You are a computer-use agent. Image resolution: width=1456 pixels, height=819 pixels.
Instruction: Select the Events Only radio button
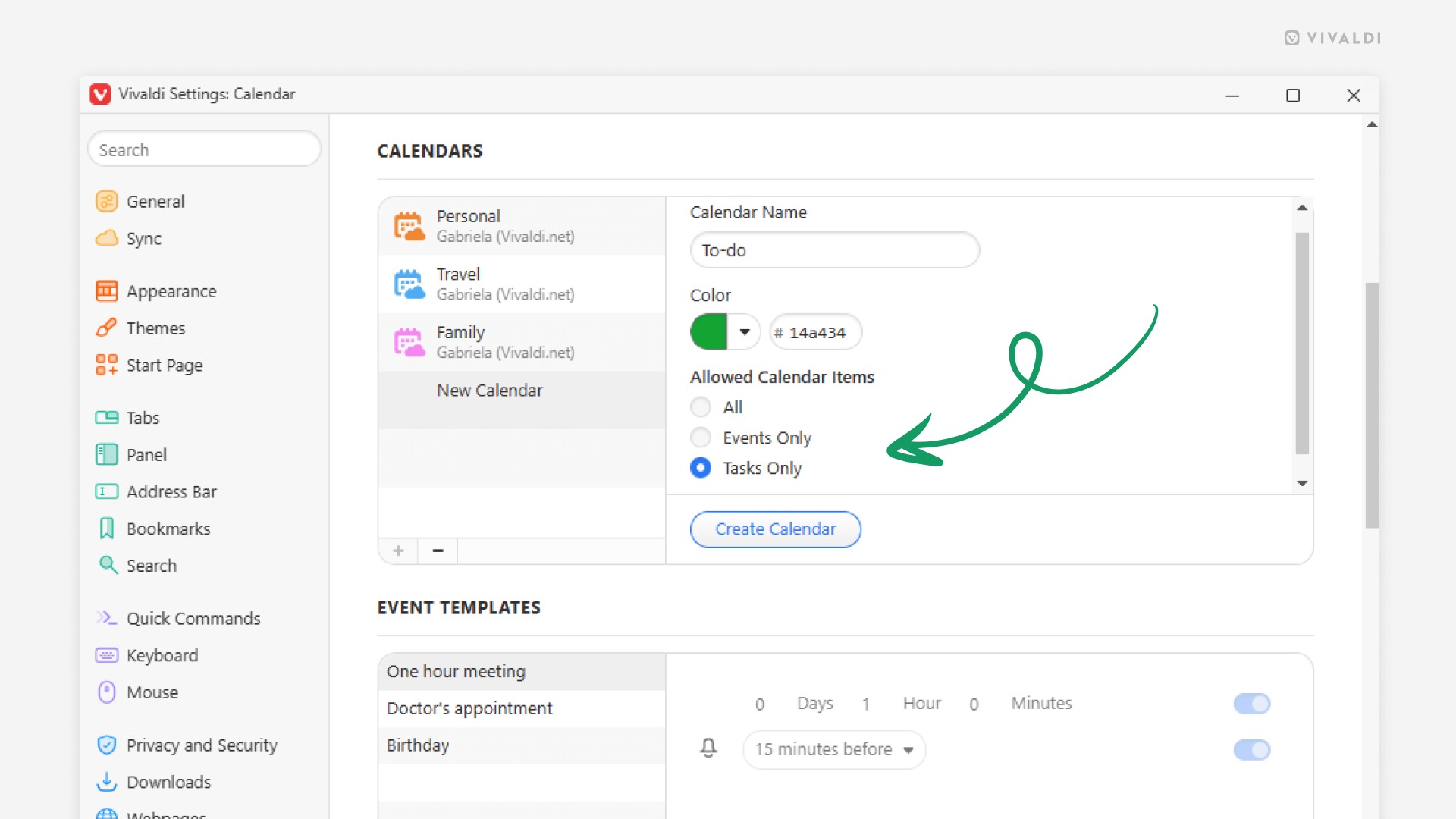pos(701,438)
